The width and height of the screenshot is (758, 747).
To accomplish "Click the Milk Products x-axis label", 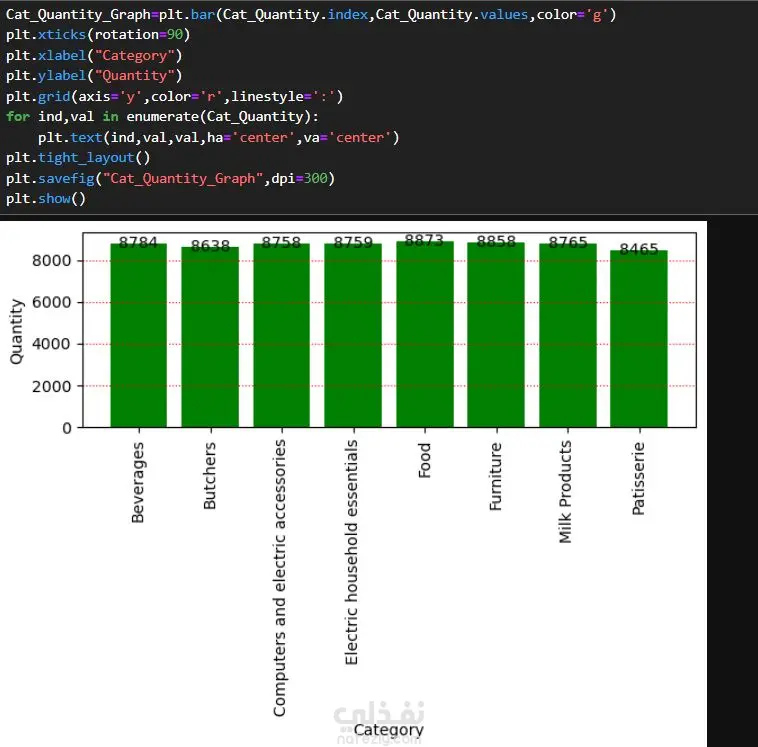I will coord(565,492).
